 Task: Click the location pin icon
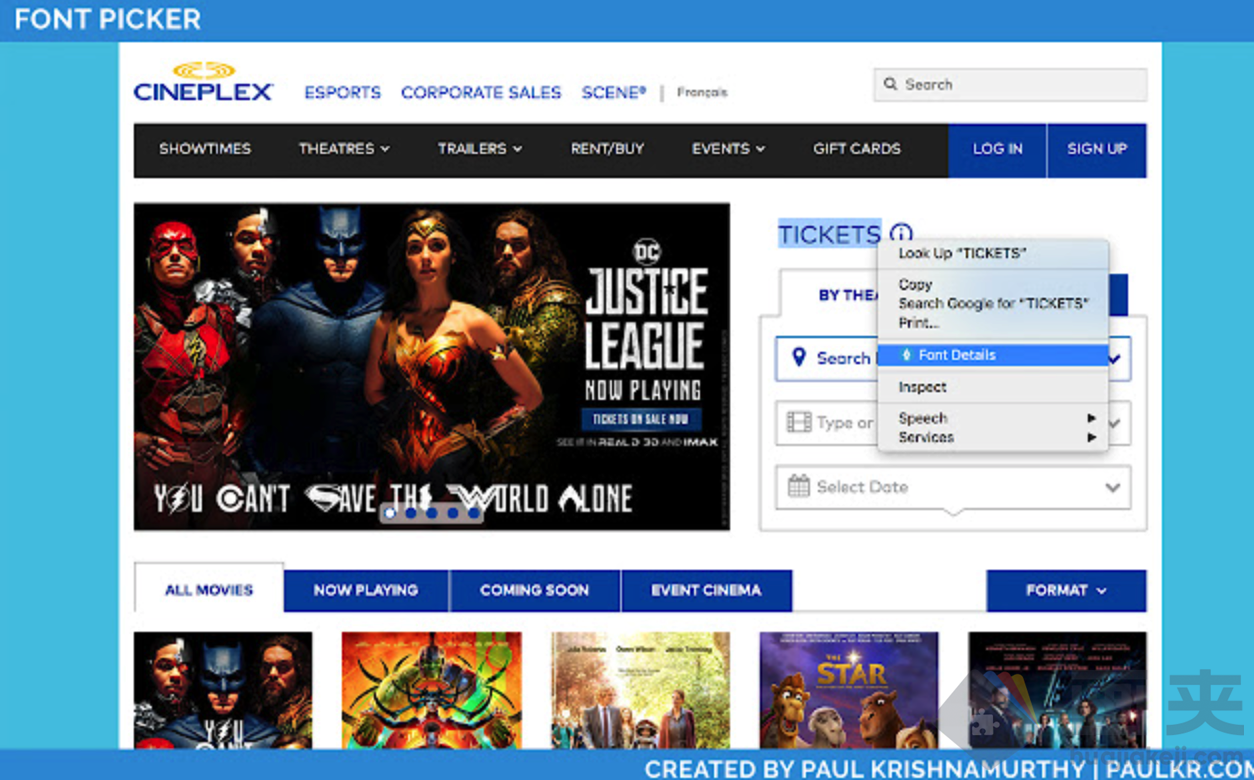[798, 358]
